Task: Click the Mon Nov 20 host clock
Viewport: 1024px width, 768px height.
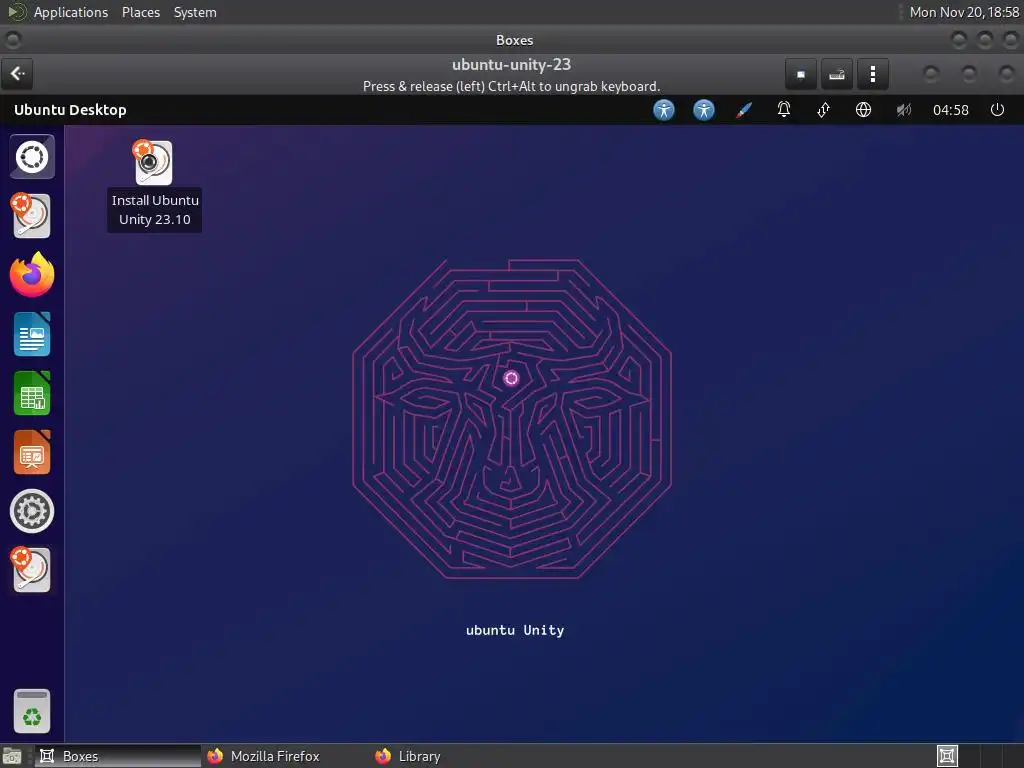Action: pos(964,12)
